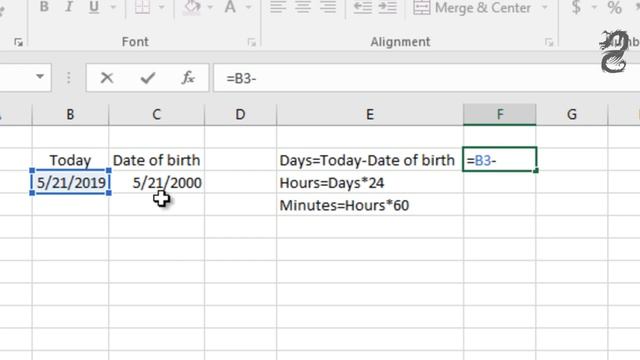Cancel formula entry with X
The height and width of the screenshot is (360, 640).
[107, 78]
